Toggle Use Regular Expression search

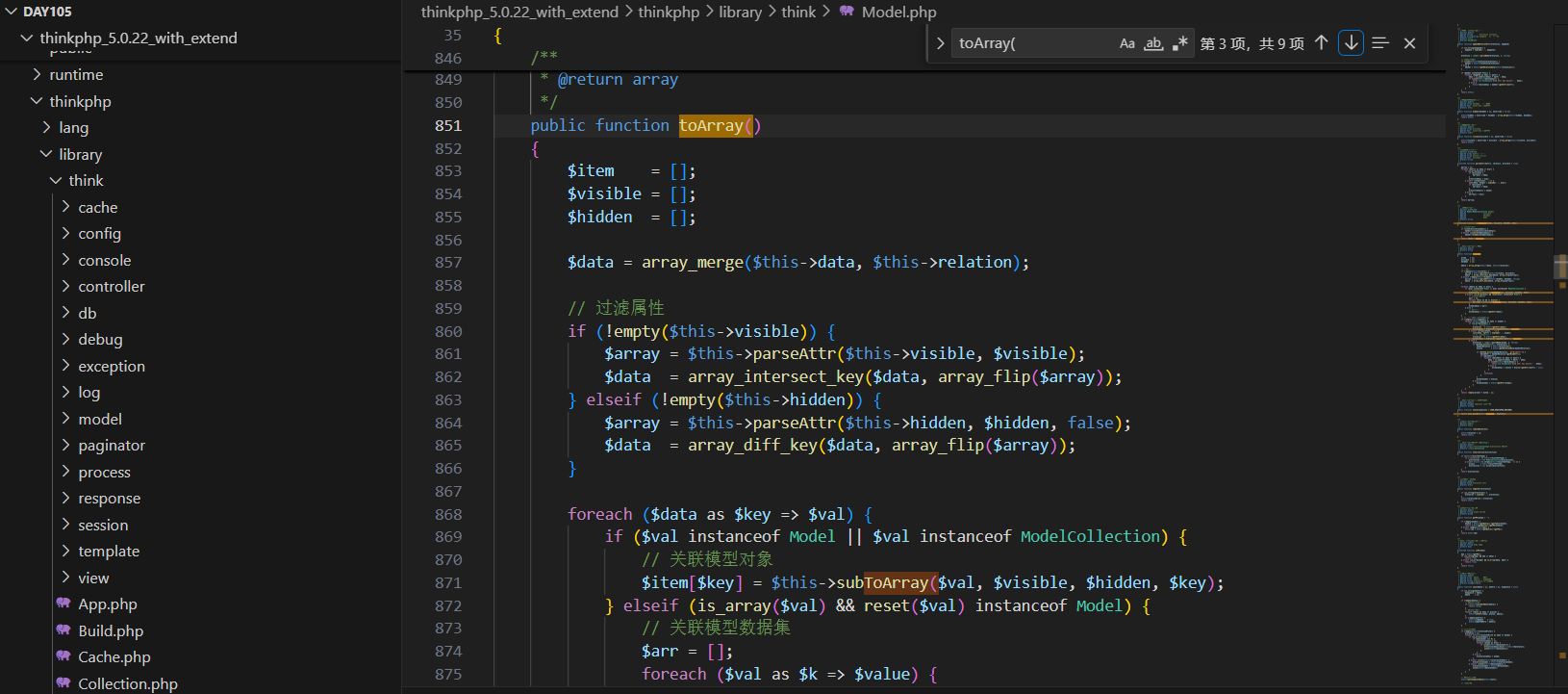1180,43
